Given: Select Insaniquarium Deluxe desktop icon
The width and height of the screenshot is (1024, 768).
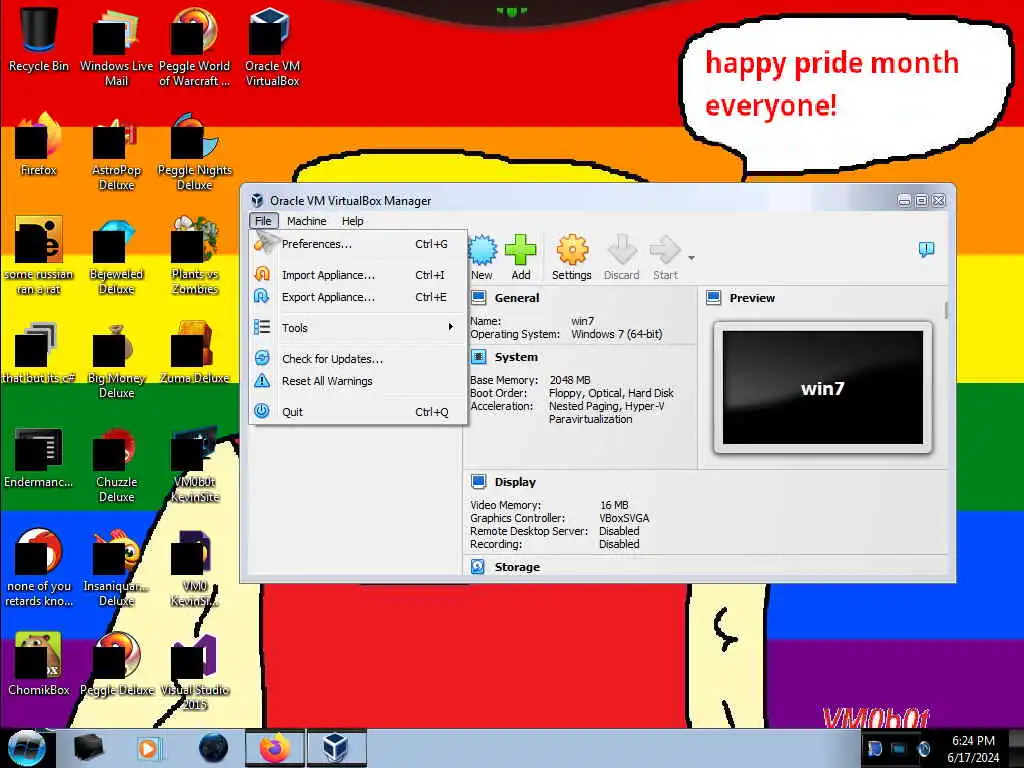Looking at the screenshot, I should coord(116,569).
